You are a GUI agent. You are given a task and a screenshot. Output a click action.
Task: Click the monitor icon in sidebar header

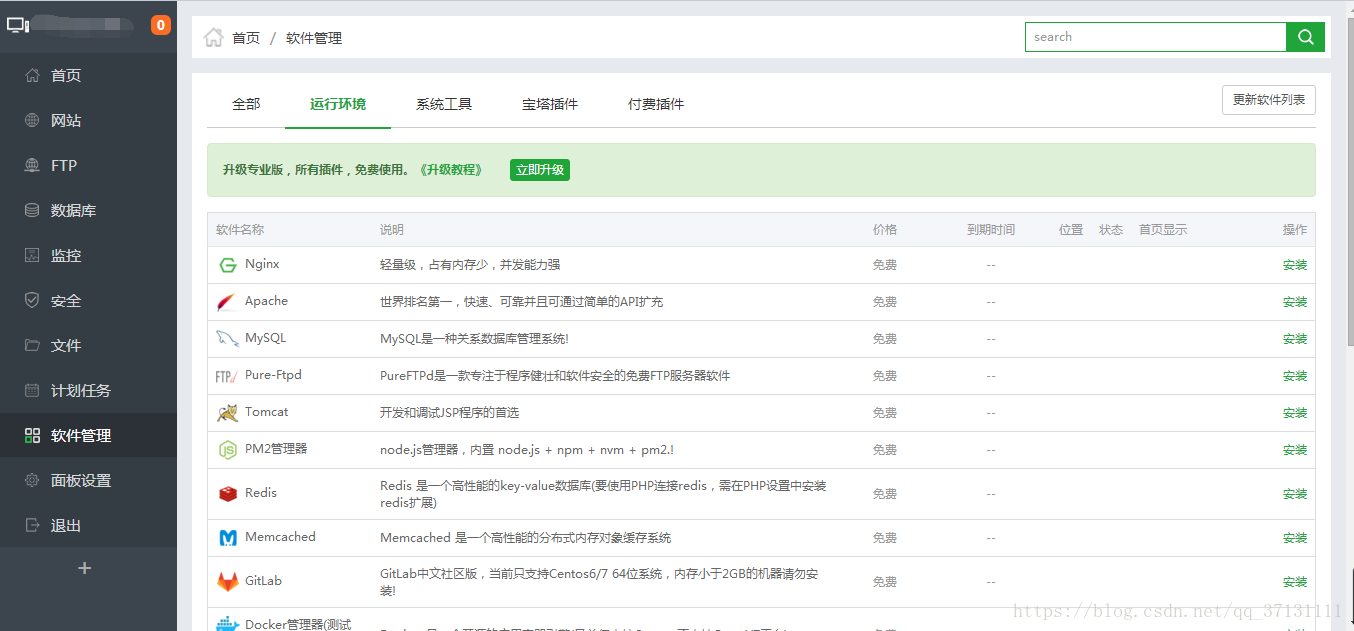[x=17, y=25]
